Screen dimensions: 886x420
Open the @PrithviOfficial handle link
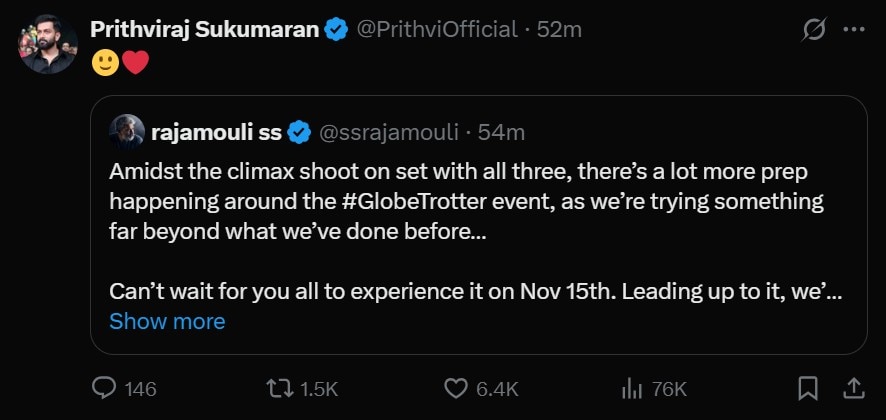click(x=438, y=30)
